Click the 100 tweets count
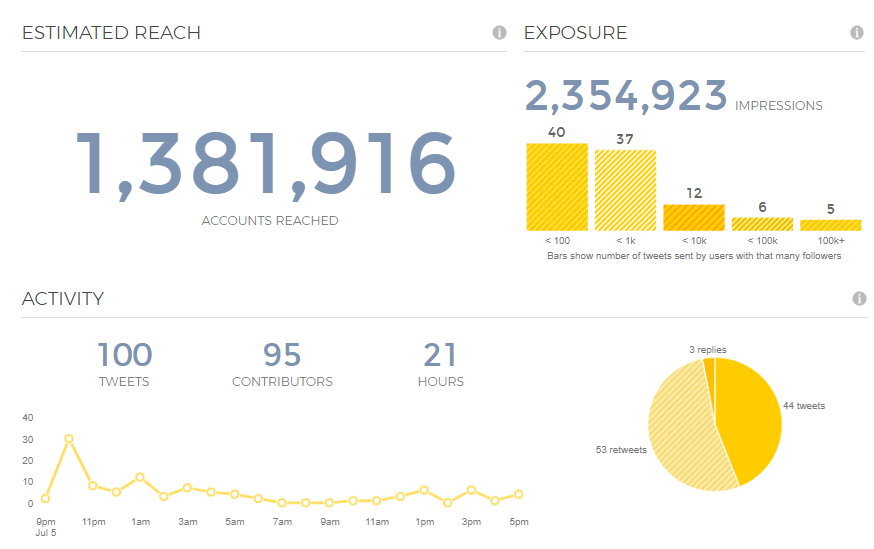This screenshot has width=874, height=549. click(x=125, y=354)
